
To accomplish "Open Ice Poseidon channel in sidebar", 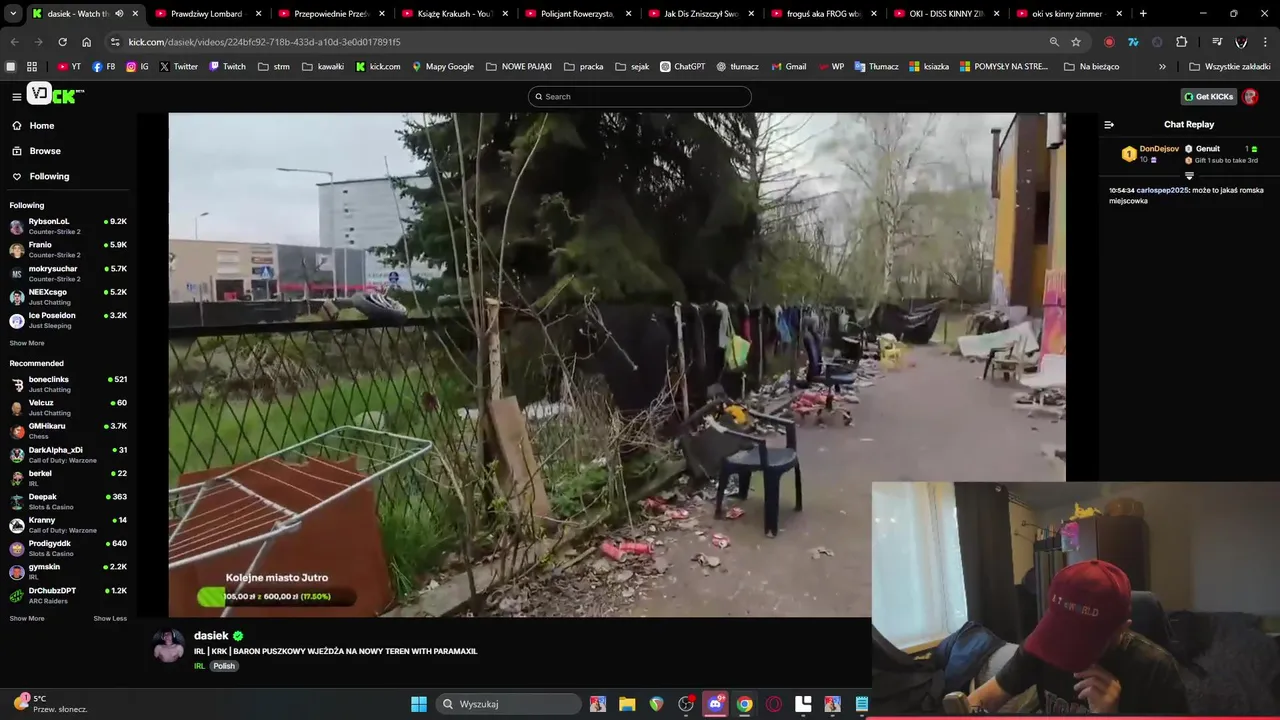I will click(68, 320).
